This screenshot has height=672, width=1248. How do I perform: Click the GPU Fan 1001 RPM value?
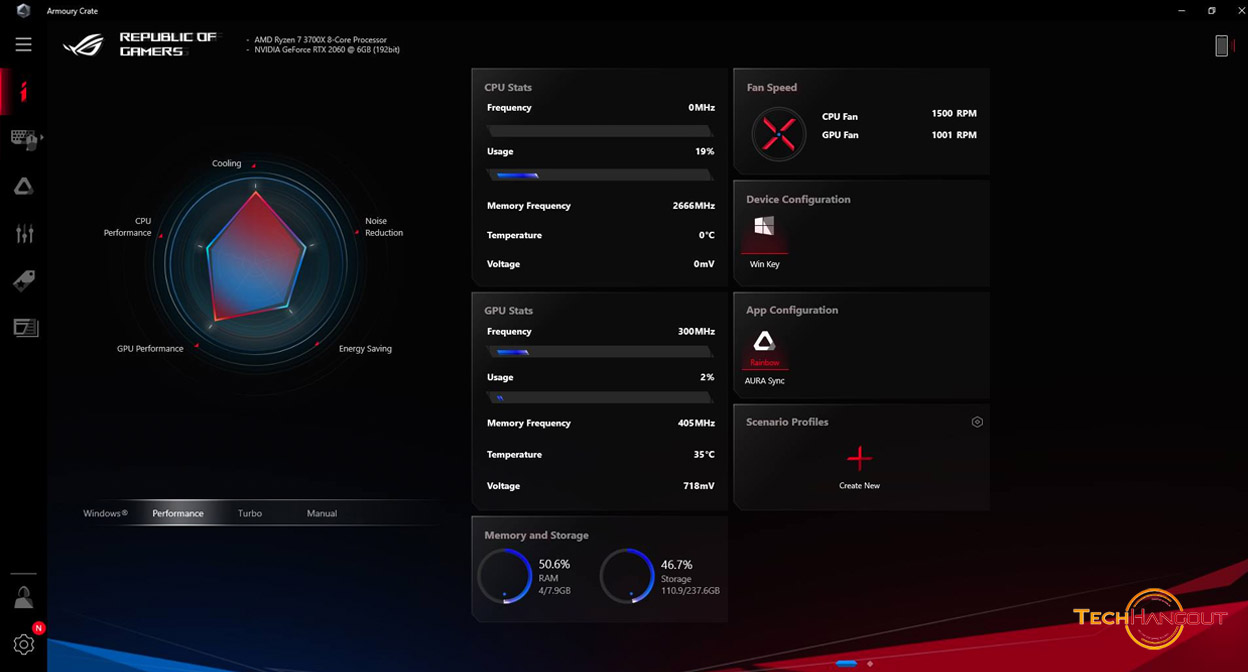[954, 135]
